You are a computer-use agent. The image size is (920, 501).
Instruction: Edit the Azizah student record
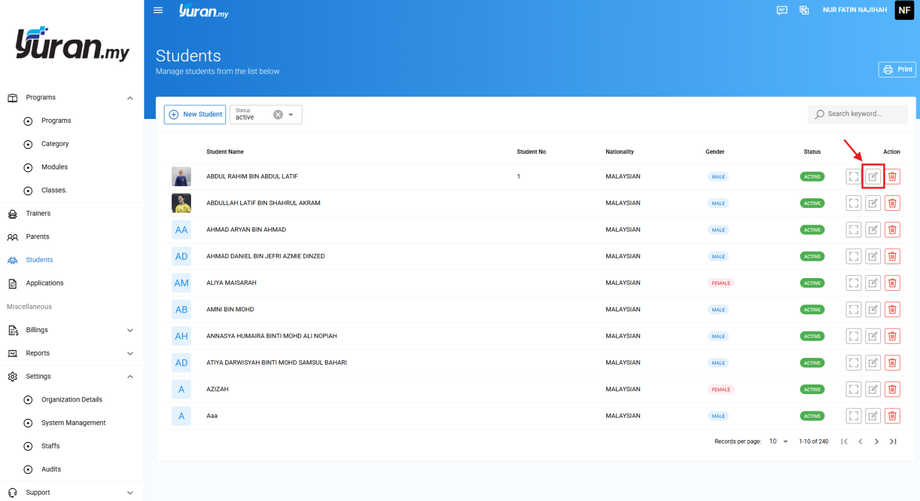873,389
